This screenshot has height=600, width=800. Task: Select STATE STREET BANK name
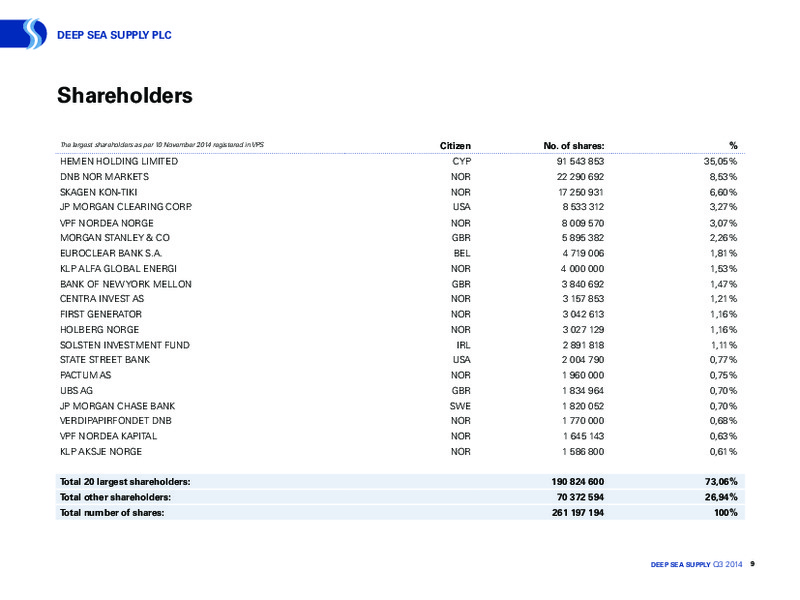pyautogui.click(x=105, y=360)
